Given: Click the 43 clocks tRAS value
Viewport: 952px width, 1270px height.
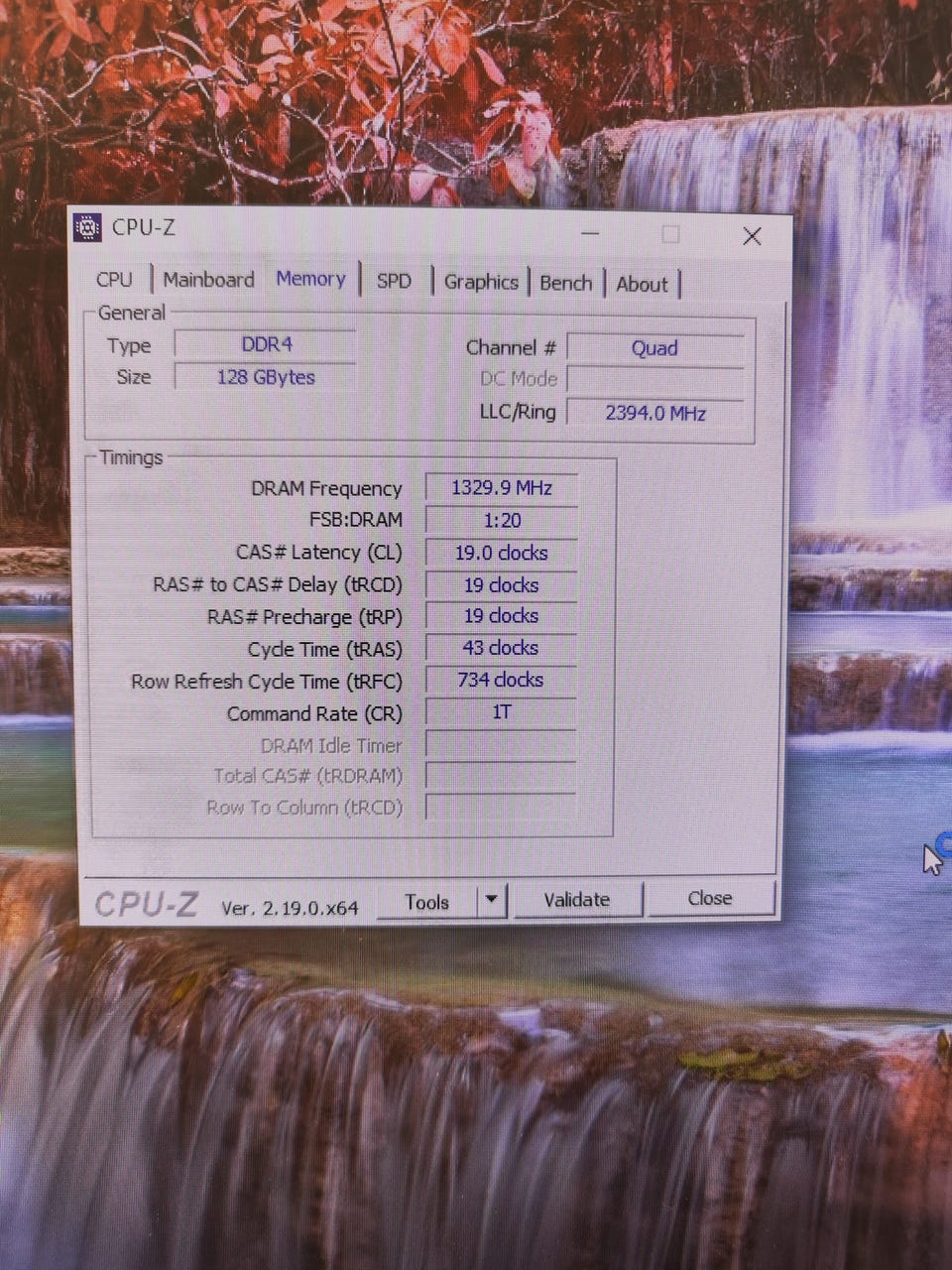Looking at the screenshot, I should [x=501, y=648].
